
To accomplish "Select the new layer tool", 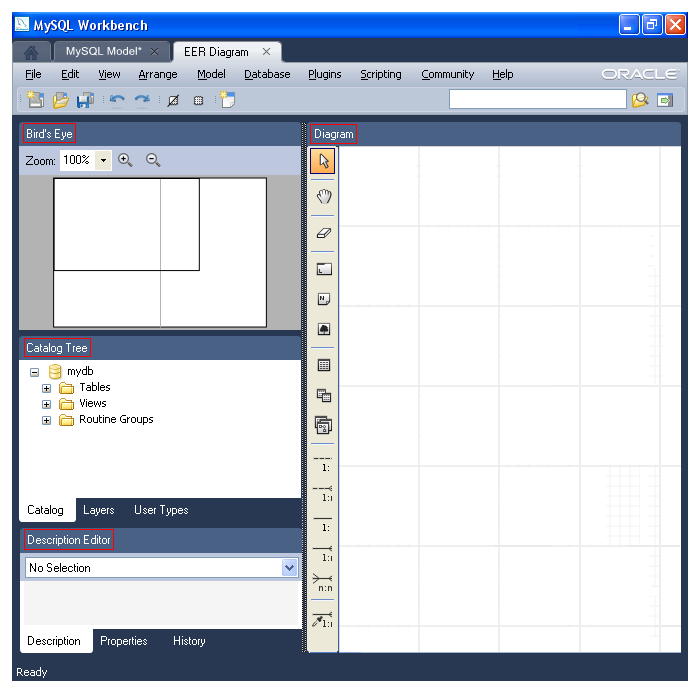I will coord(324,269).
